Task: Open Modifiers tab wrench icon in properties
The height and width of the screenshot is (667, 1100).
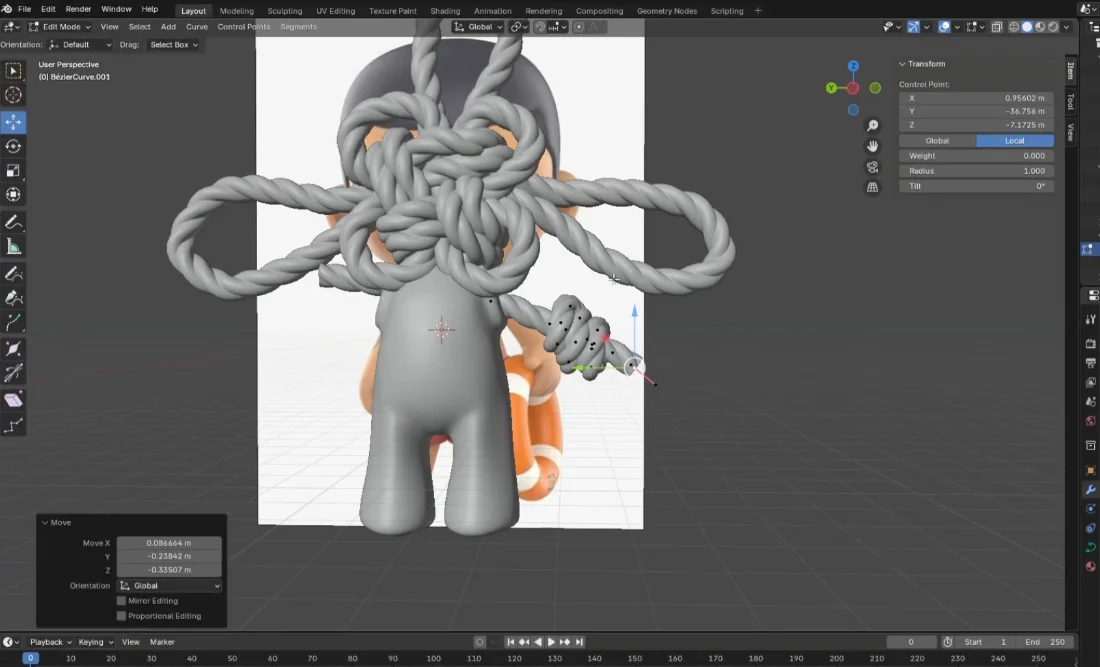Action: coord(1090,489)
